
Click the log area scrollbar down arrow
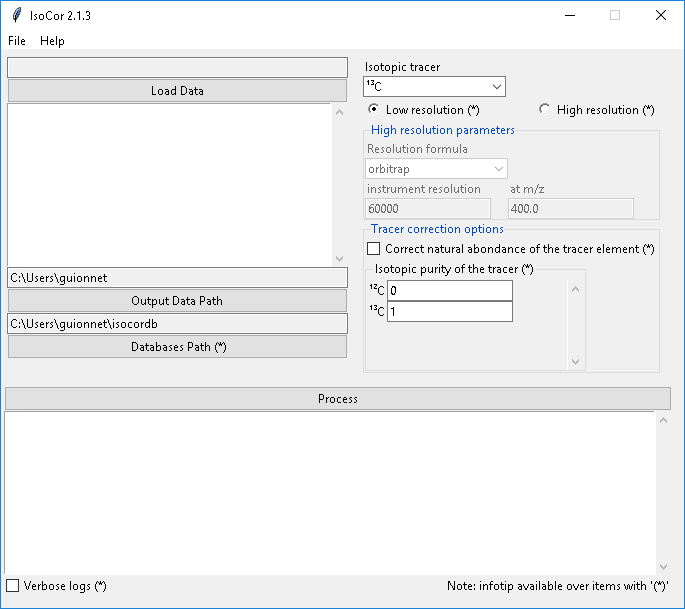pos(663,567)
